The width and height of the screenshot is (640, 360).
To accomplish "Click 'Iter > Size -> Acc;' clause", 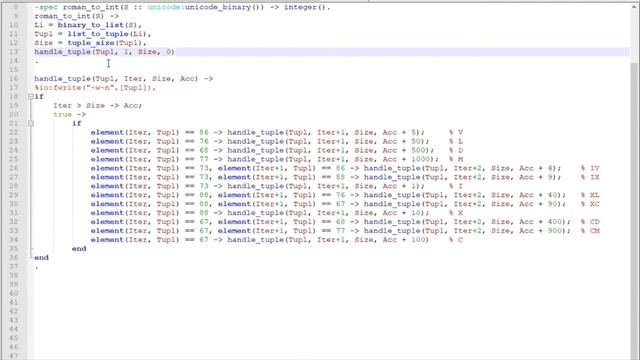I will 98,106.
